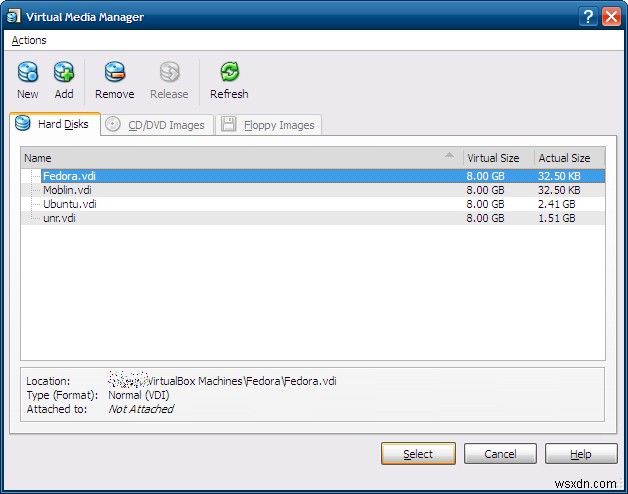Select the Fedora.vdi row
Image resolution: width=628 pixels, height=494 pixels.
pos(313,176)
